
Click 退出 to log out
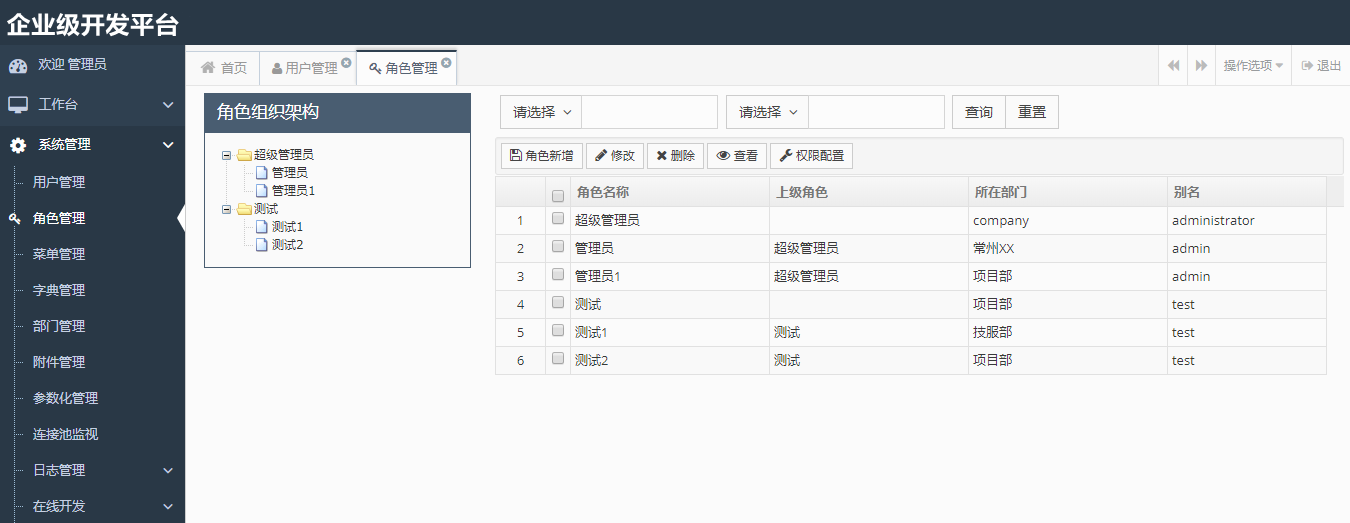(1321, 65)
